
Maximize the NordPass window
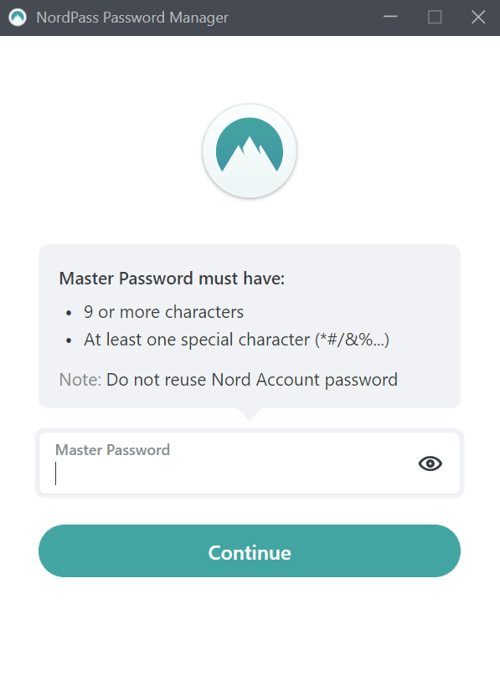(434, 18)
